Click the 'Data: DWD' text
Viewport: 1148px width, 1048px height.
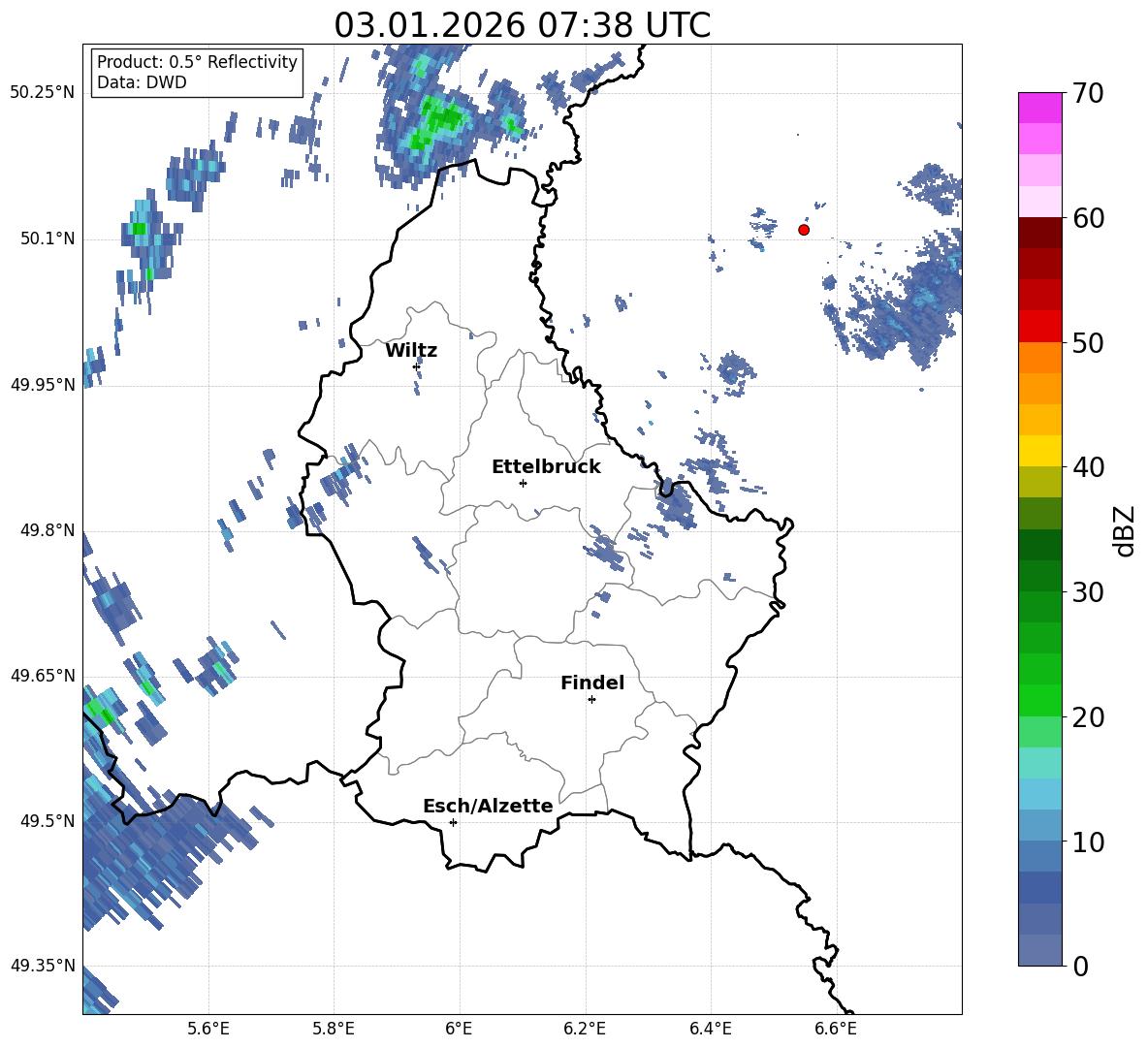[x=142, y=82]
